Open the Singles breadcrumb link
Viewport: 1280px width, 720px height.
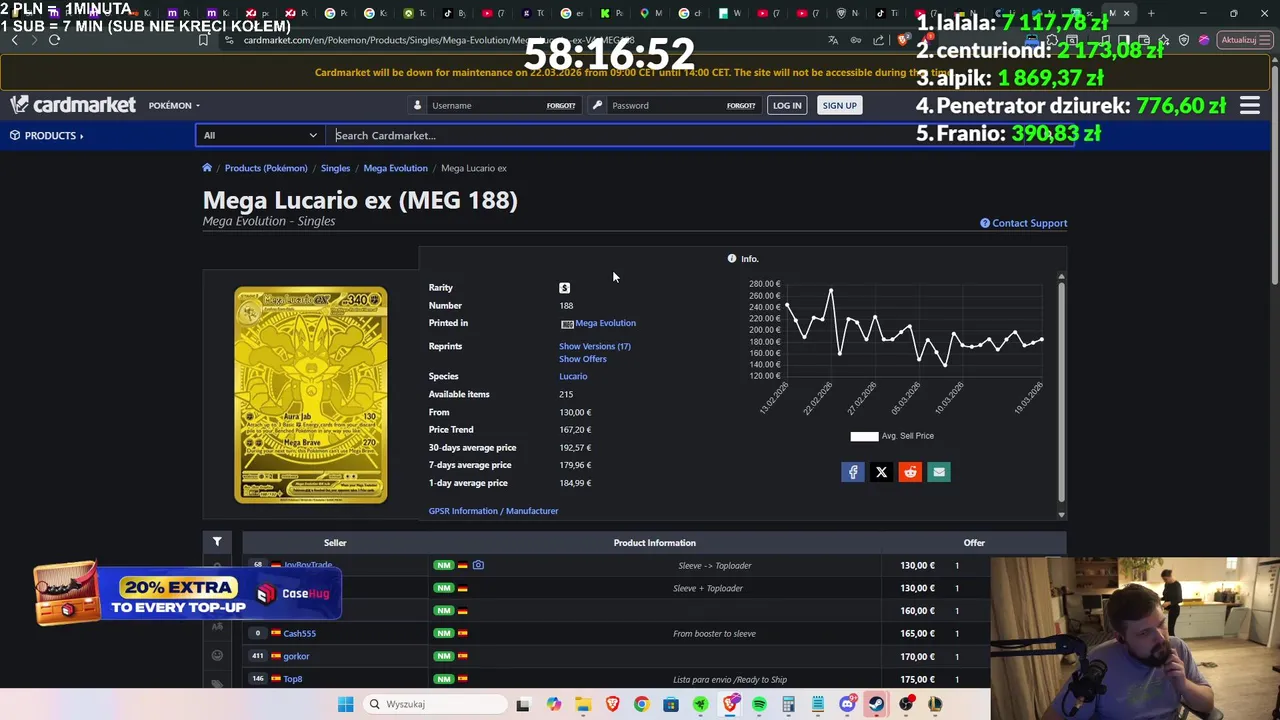tap(335, 168)
